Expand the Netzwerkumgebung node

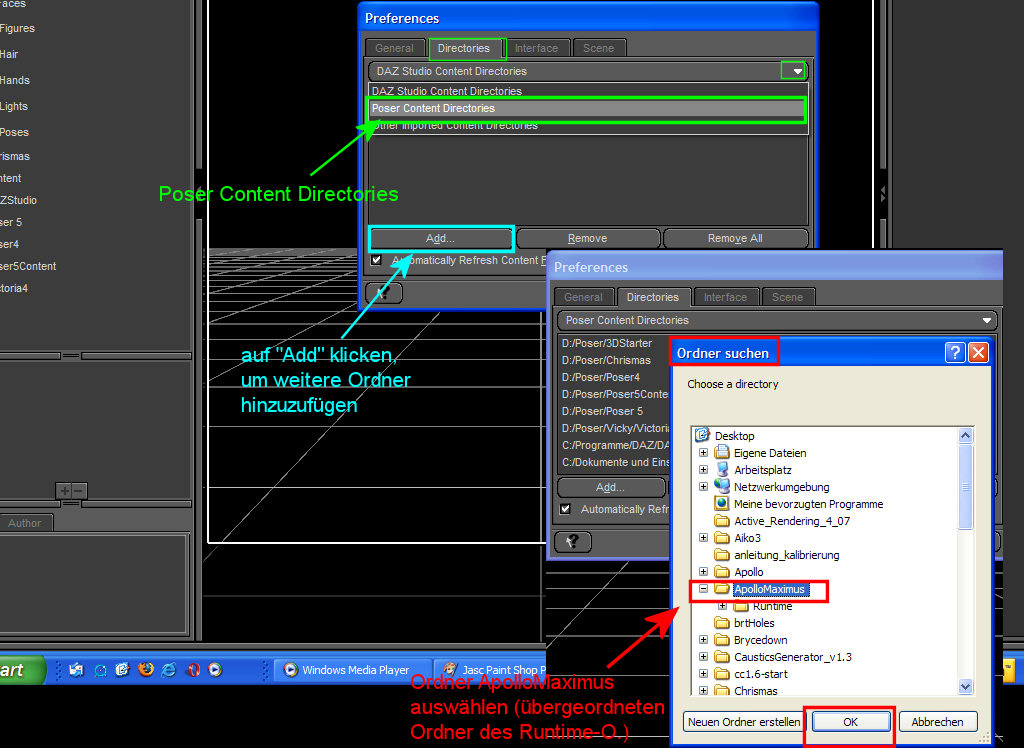[703, 486]
